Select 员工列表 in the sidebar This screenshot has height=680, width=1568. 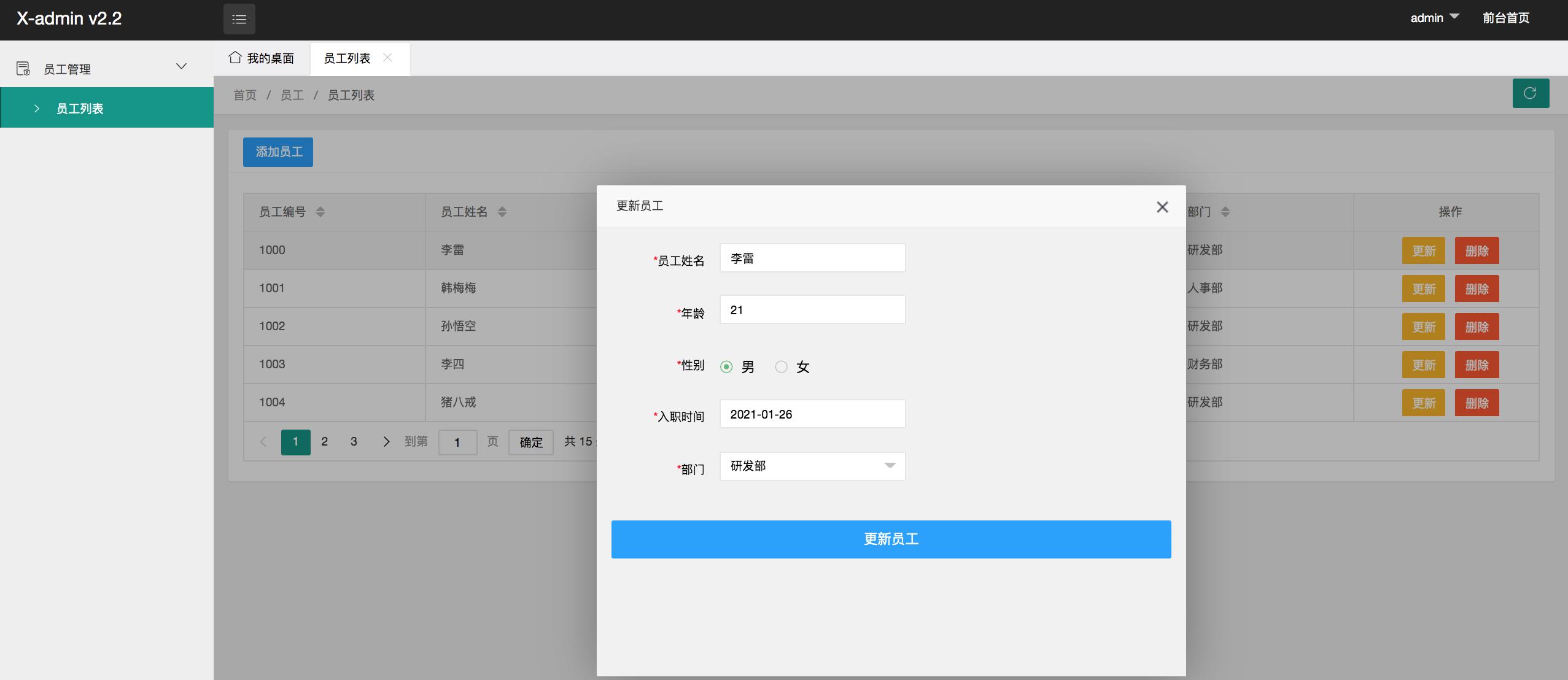click(80, 109)
